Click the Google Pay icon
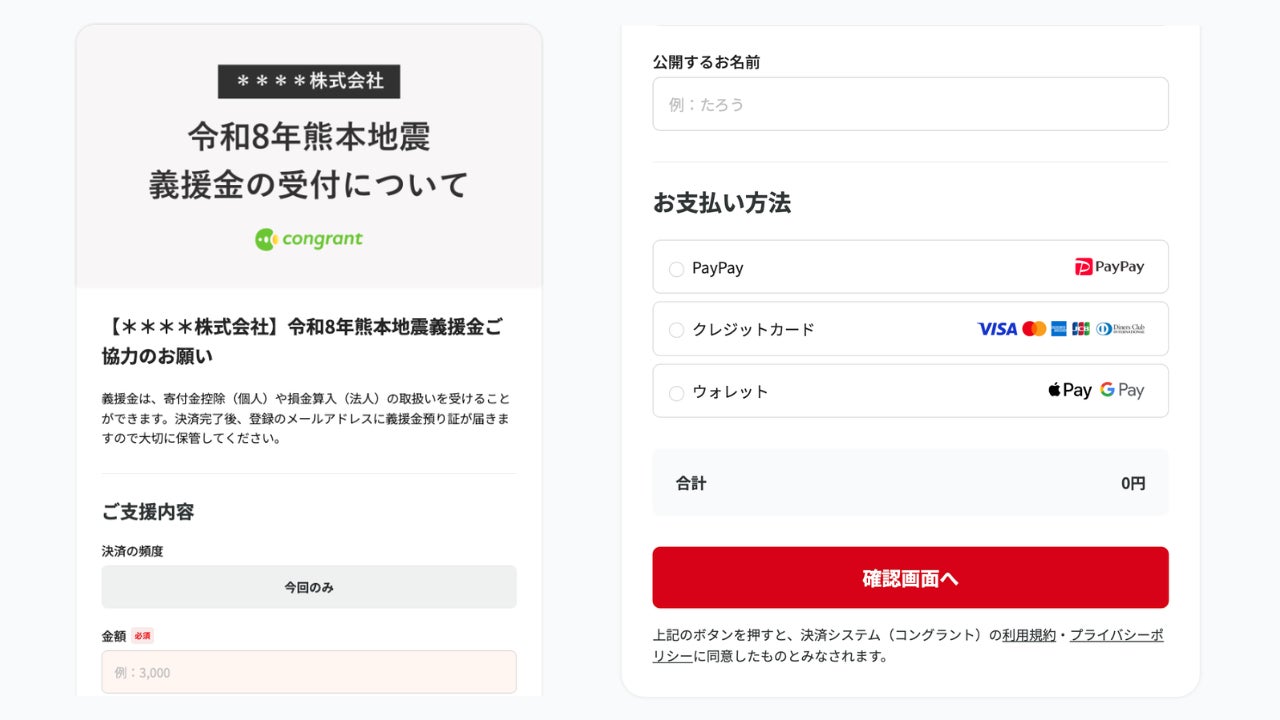The width and height of the screenshot is (1280, 720). (1122, 391)
